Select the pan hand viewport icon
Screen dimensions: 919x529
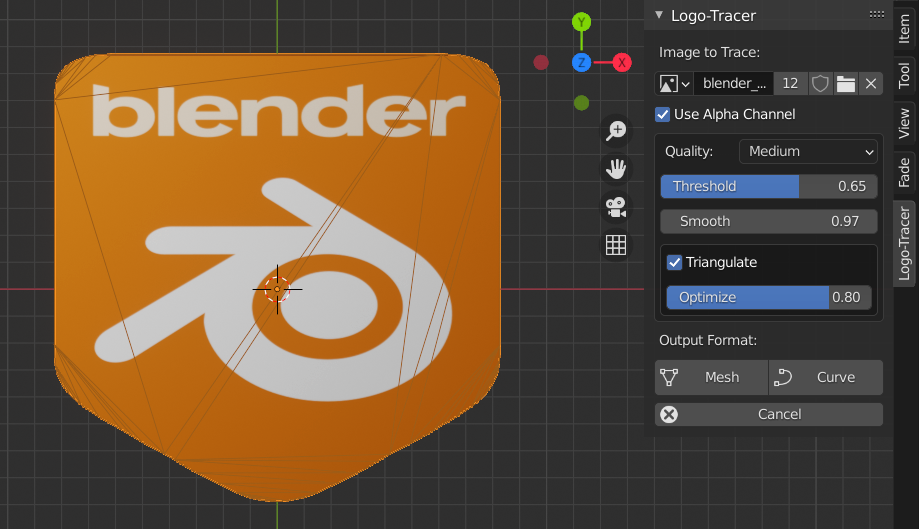616,169
